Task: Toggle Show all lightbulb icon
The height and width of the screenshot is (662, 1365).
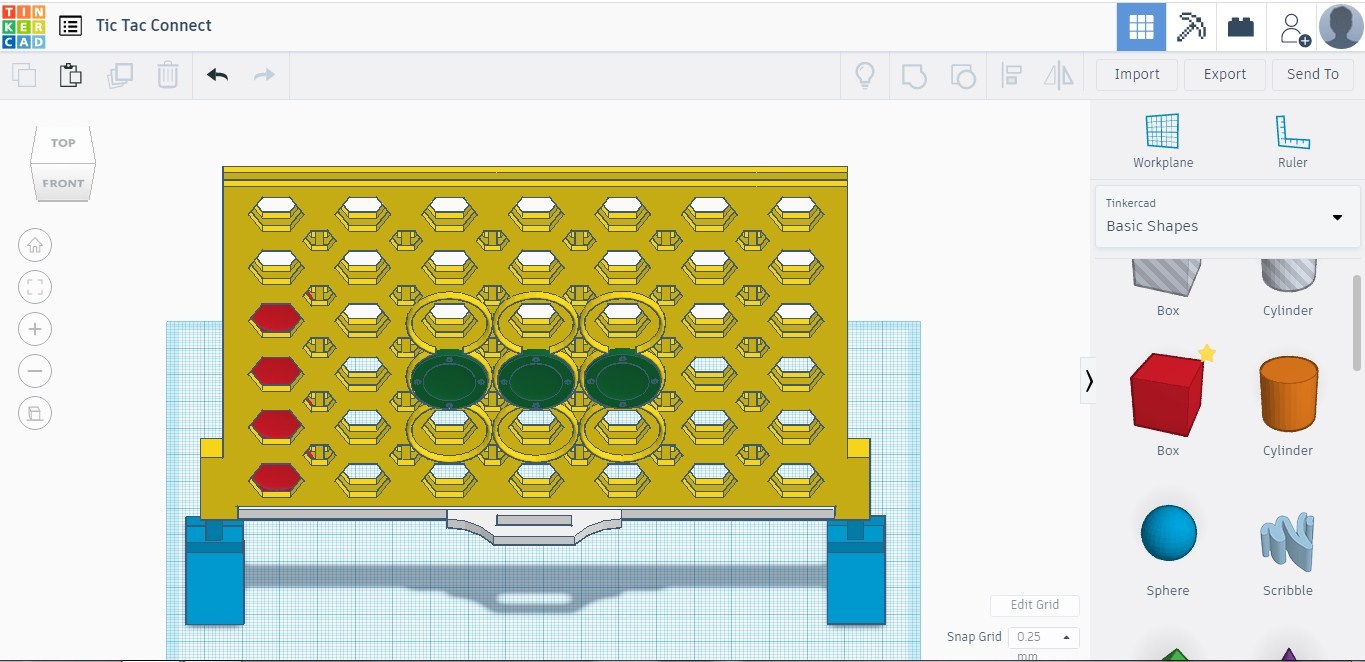Action: (865, 75)
